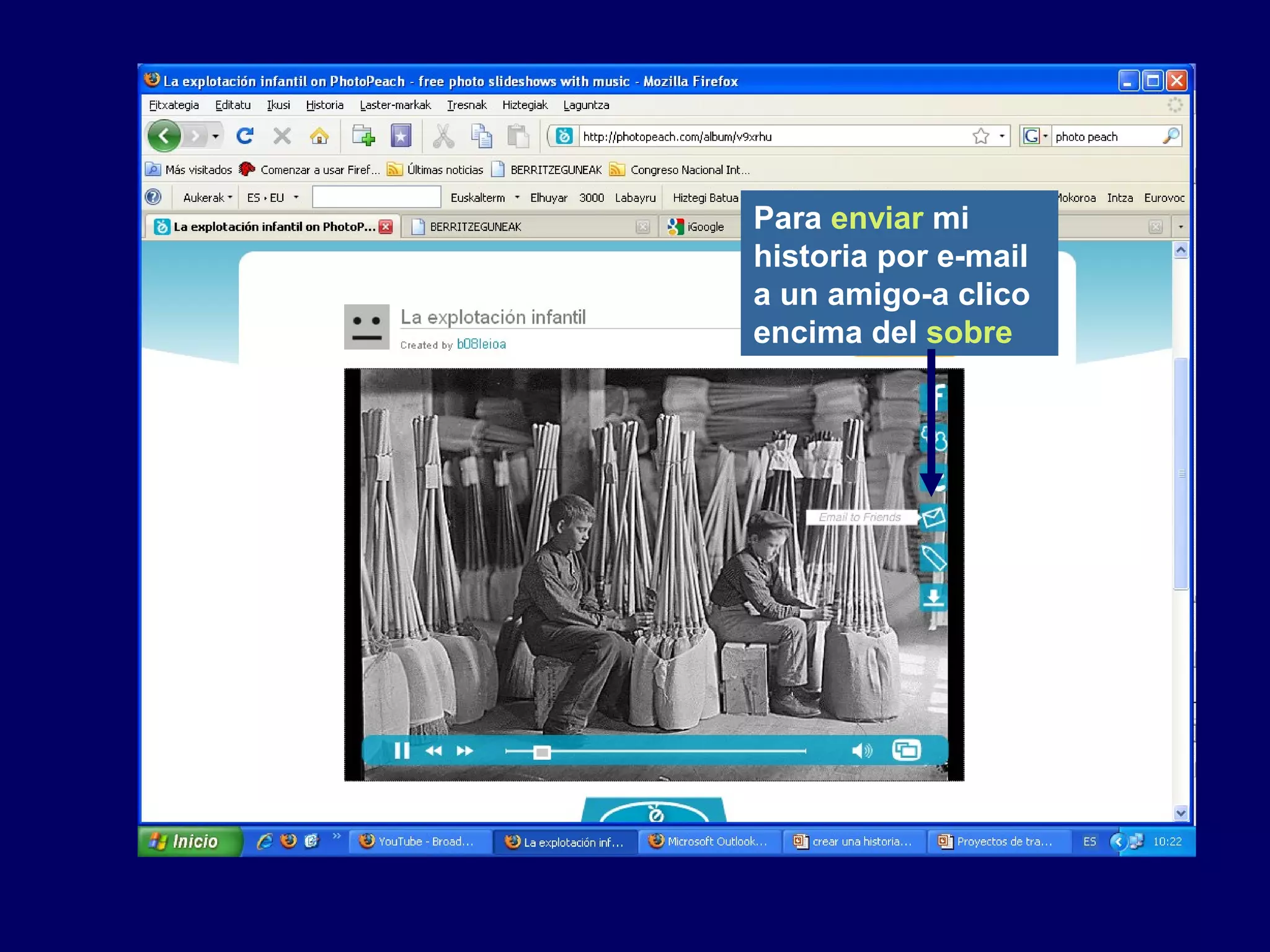
Task: Open a new tab with the plus-tab icon
Action: click(x=363, y=136)
